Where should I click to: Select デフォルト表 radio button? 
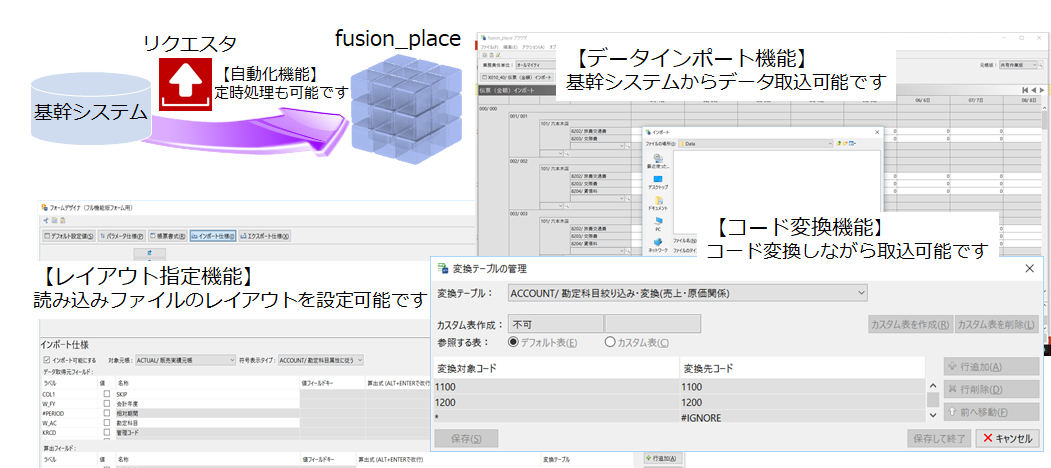click(x=514, y=342)
